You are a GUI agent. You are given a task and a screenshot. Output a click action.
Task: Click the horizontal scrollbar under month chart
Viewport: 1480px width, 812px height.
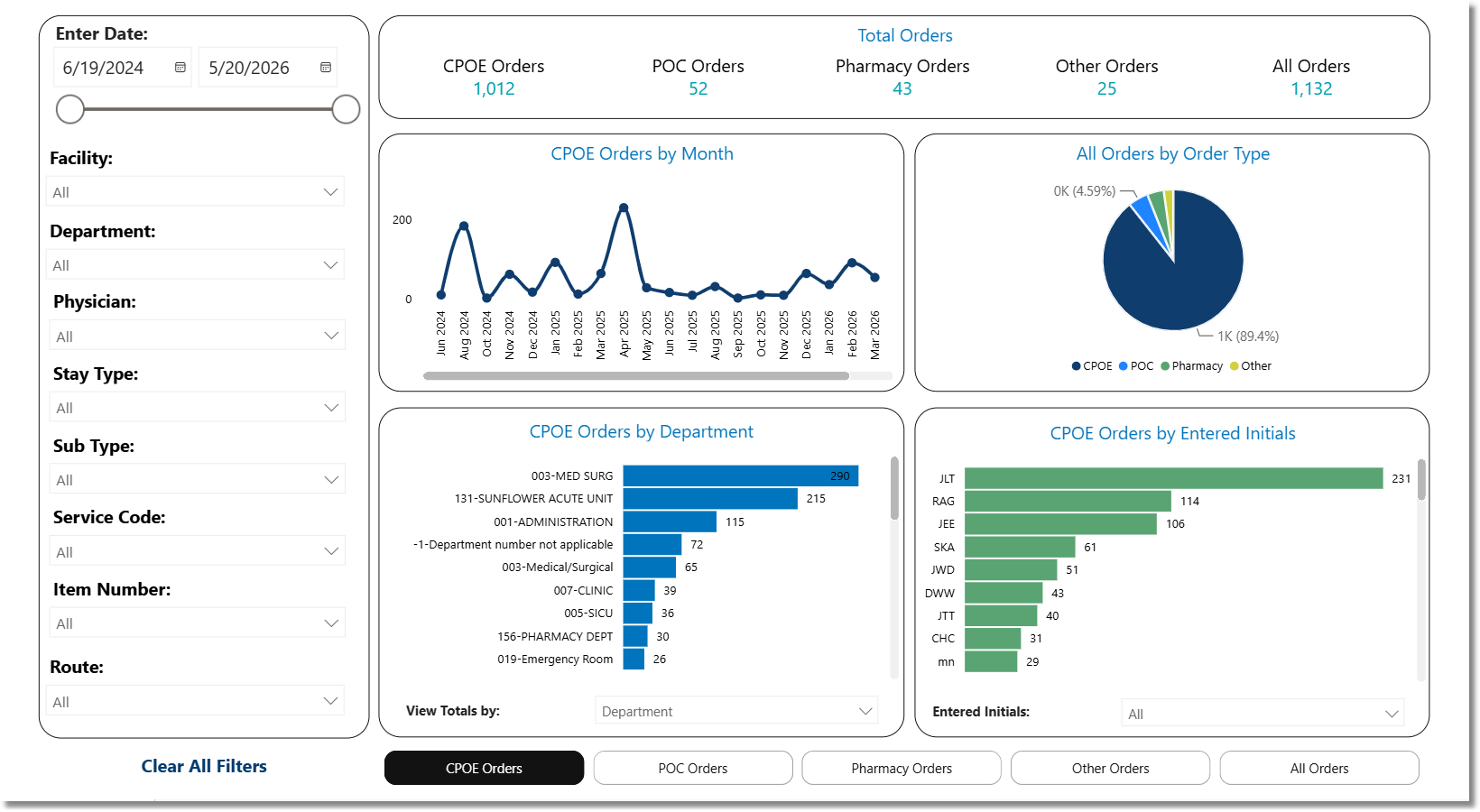[x=636, y=376]
